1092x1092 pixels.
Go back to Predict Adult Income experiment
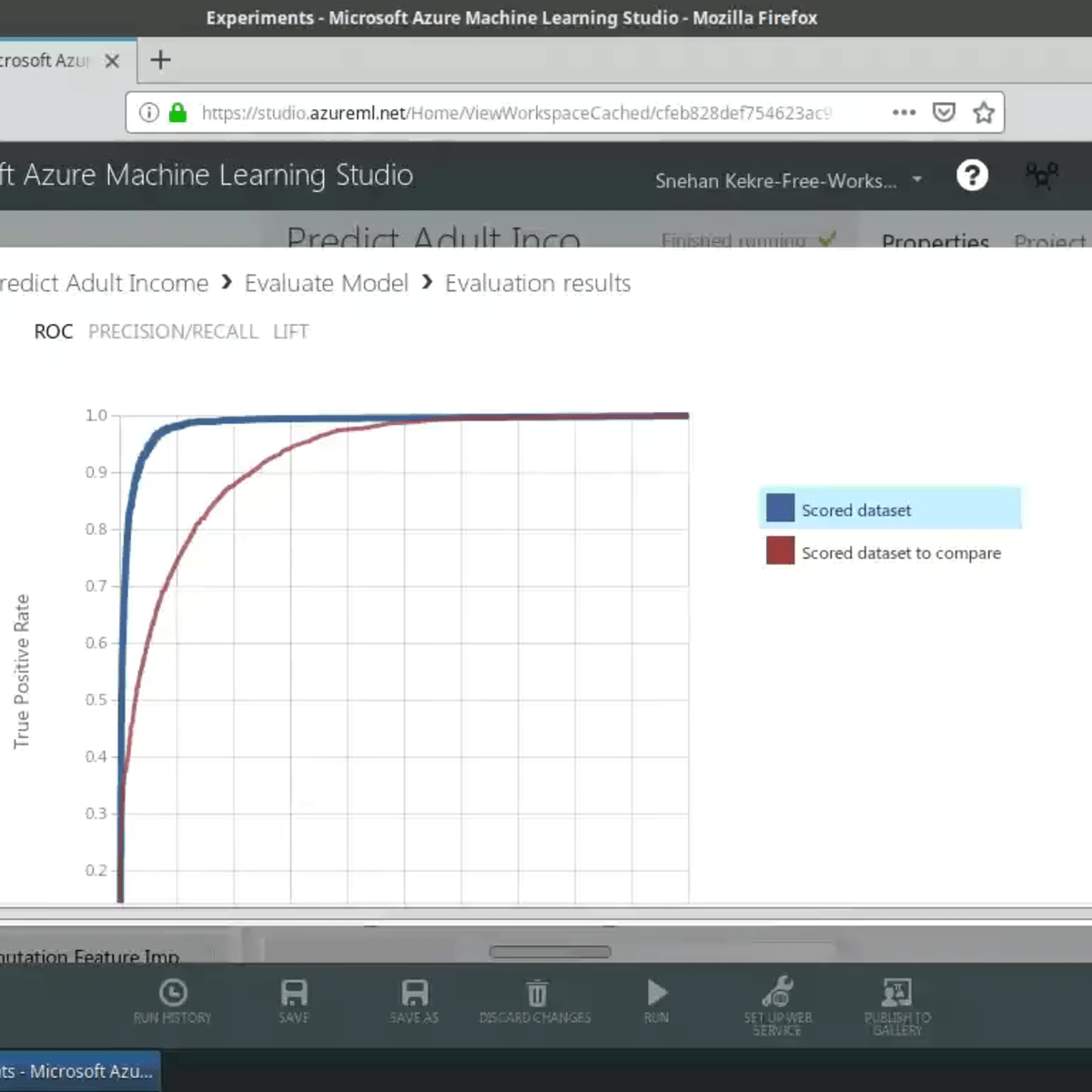coord(103,283)
